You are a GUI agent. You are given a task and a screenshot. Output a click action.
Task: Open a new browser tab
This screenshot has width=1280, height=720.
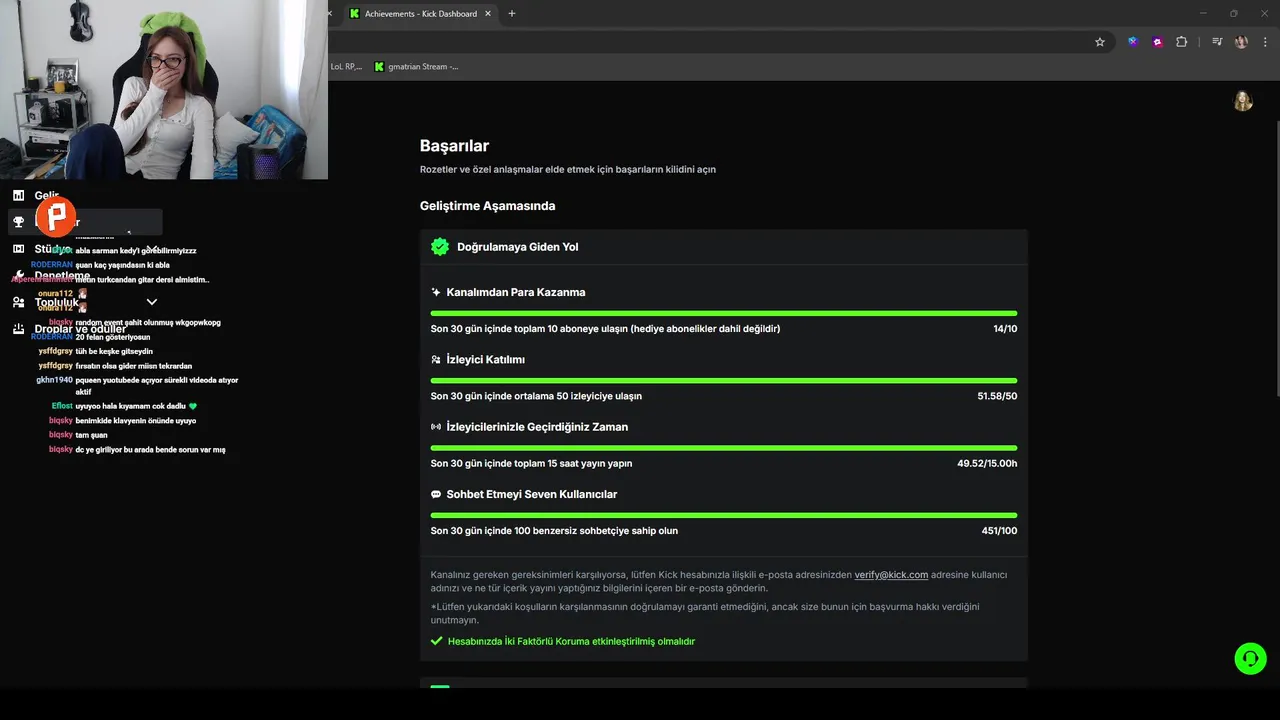point(512,14)
